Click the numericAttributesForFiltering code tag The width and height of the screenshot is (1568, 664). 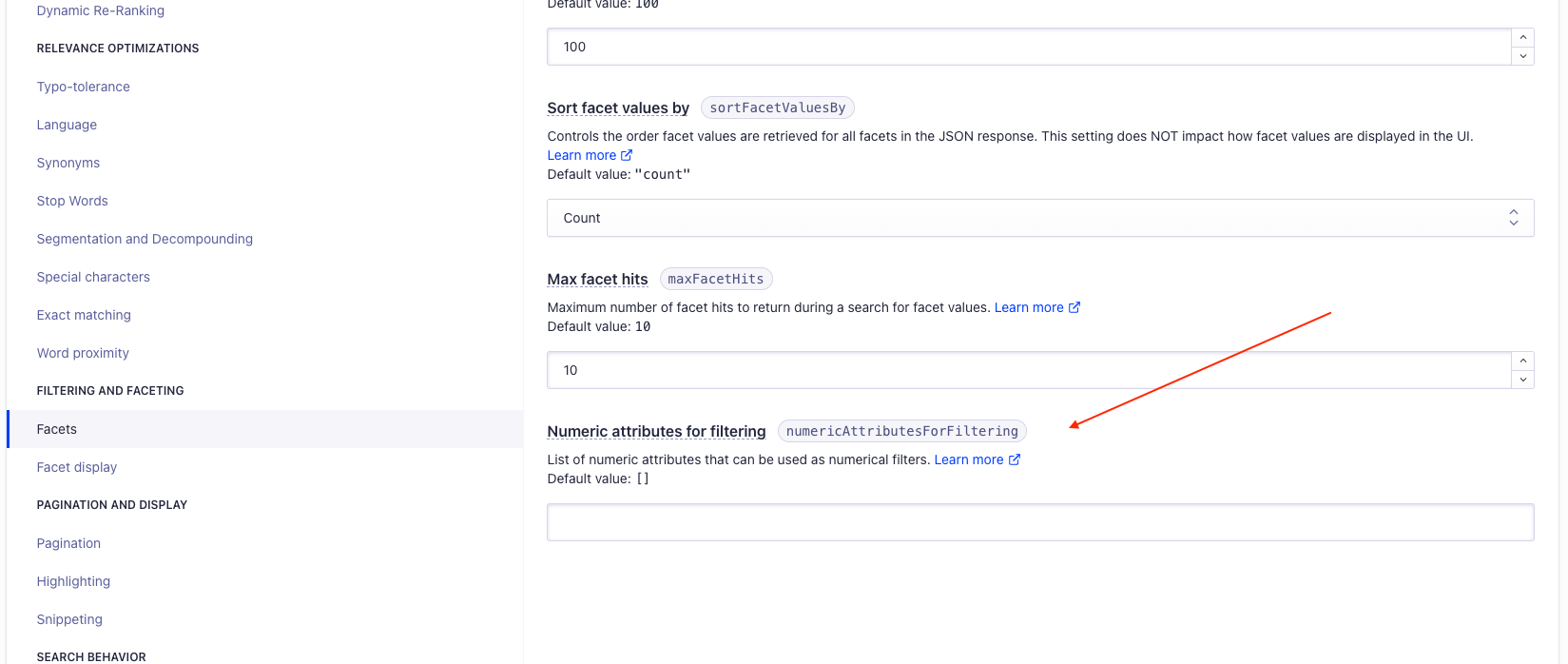(902, 431)
